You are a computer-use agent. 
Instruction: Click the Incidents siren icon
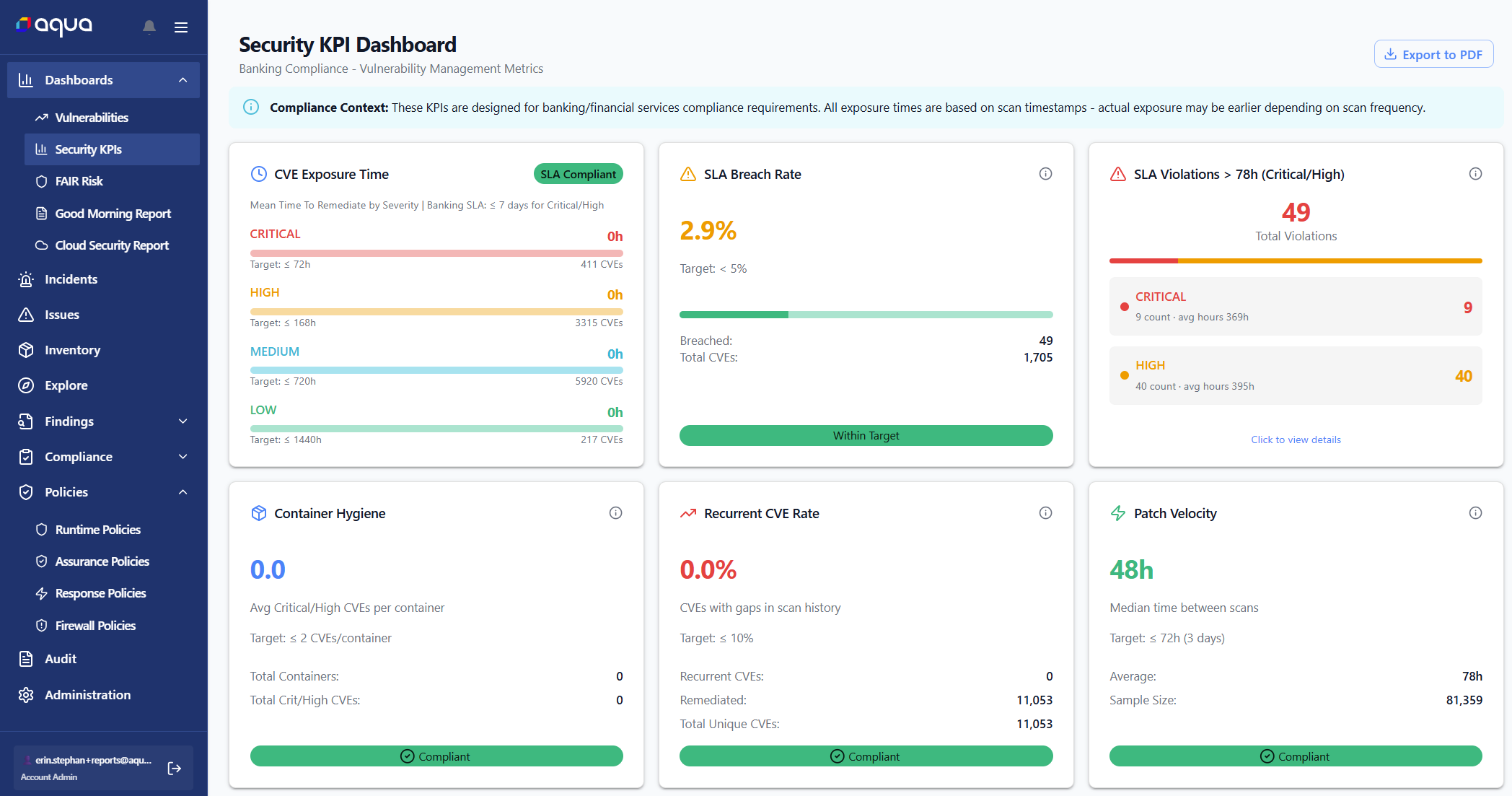coord(26,279)
